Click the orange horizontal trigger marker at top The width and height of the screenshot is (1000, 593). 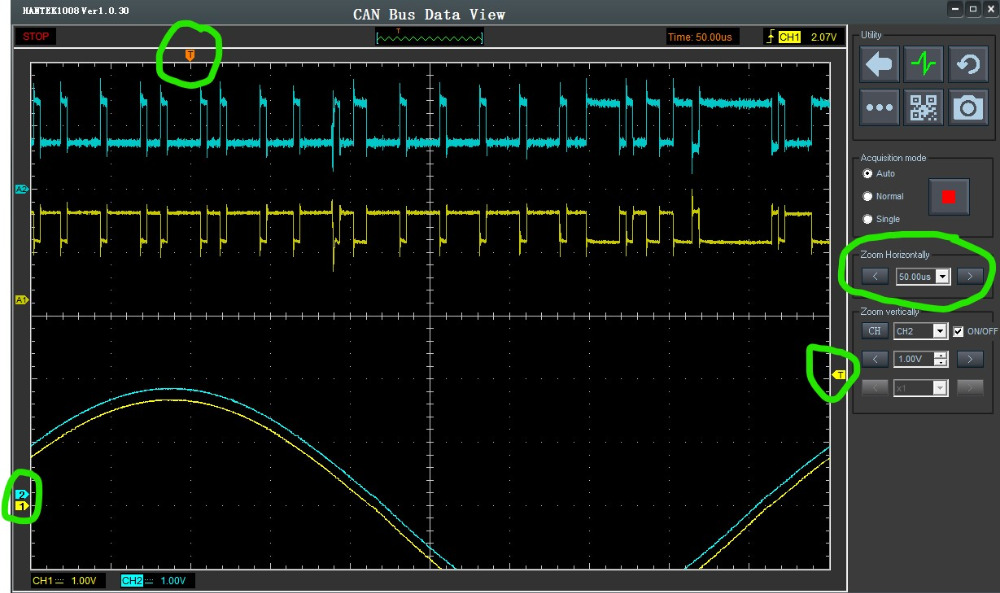(190, 54)
